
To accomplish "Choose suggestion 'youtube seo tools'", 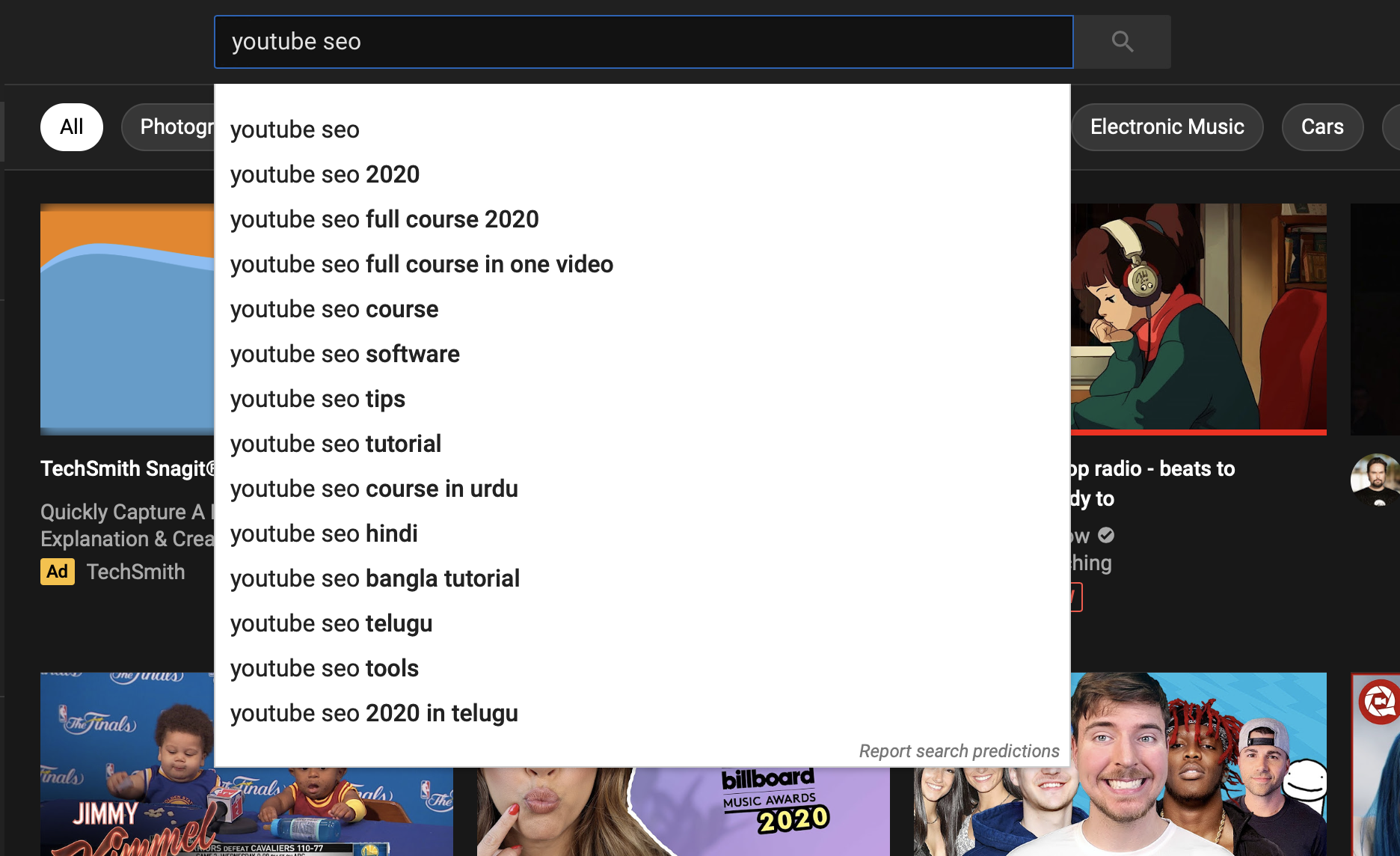I will [642, 668].
